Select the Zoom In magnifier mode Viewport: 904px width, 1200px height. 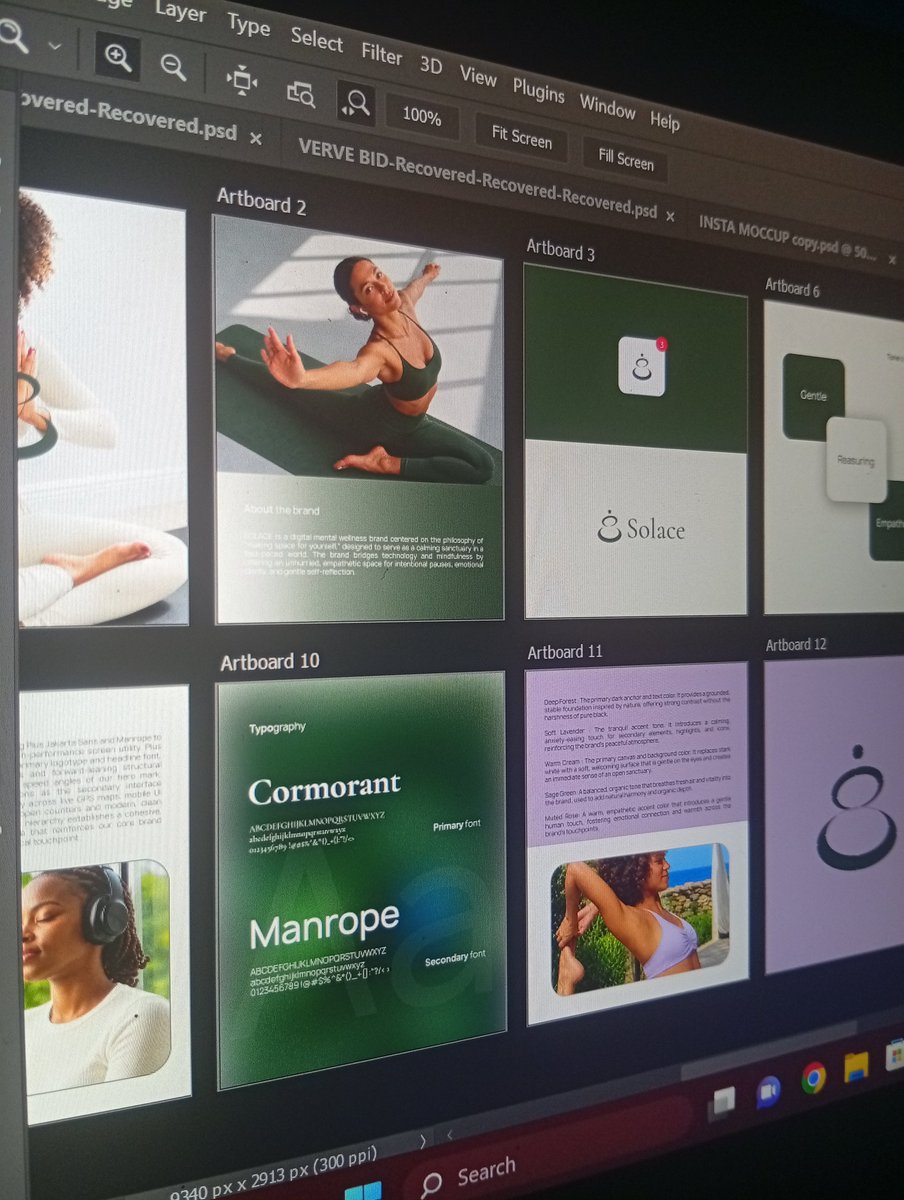click(x=118, y=56)
